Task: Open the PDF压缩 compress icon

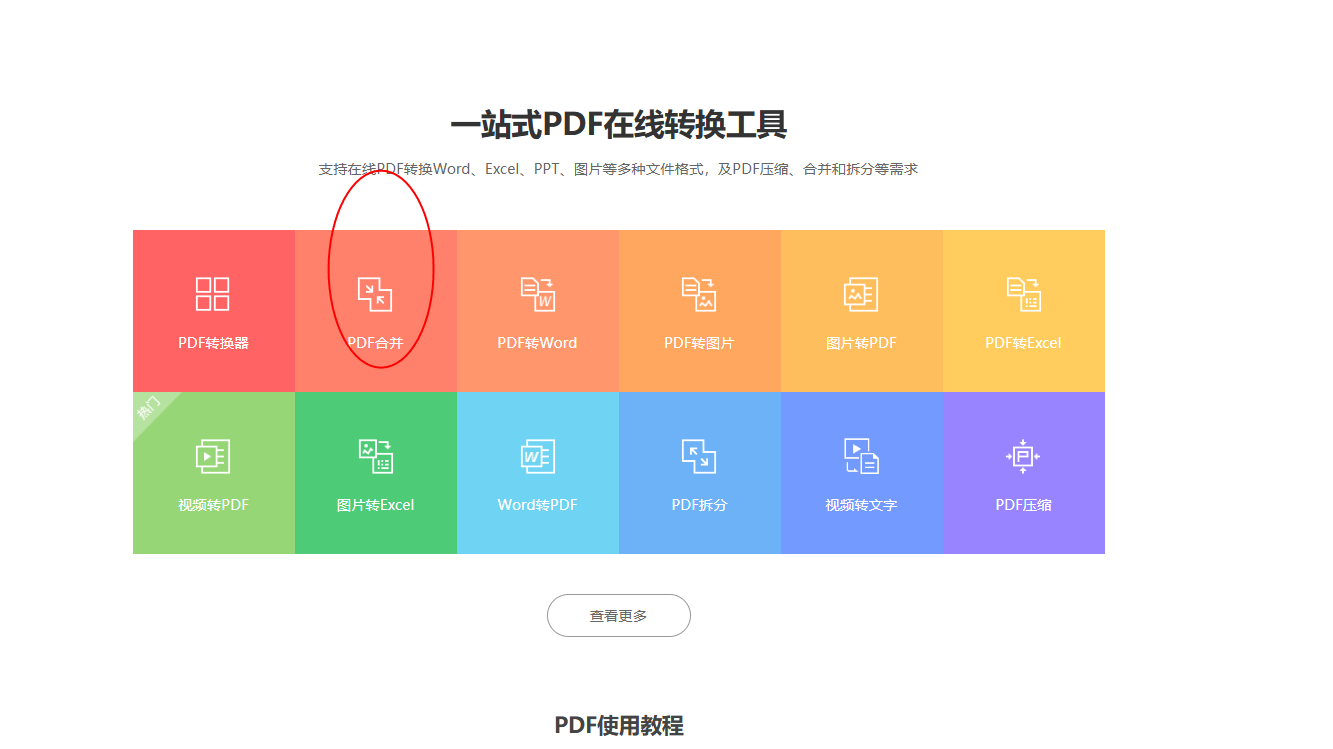Action: click(1023, 456)
